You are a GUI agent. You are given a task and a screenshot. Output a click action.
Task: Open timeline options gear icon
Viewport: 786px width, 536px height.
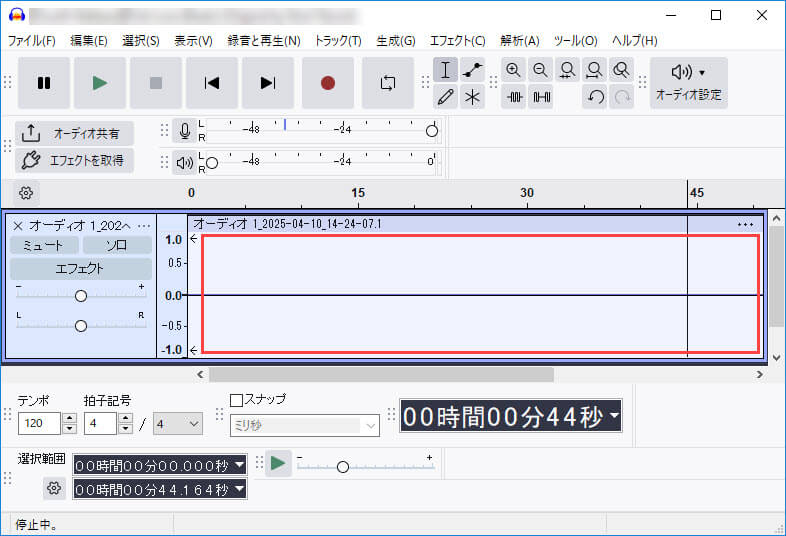click(26, 193)
